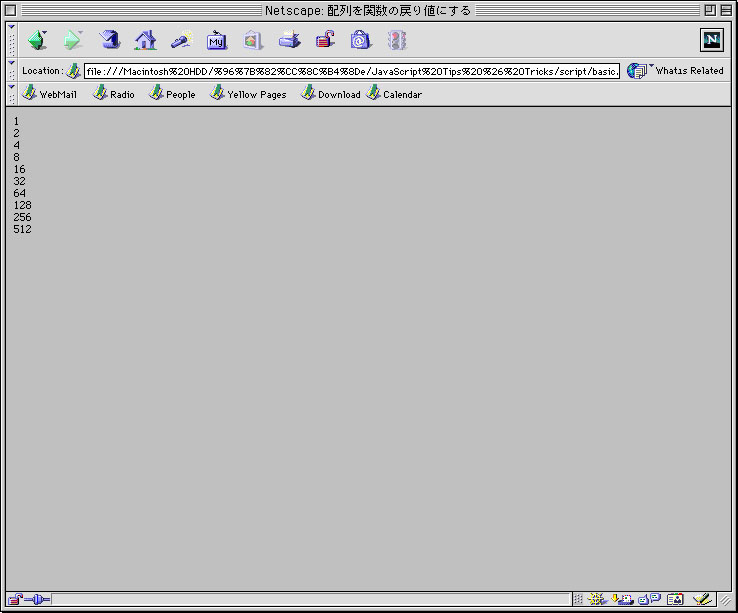Open Inbox mail icon in component bar
The height and width of the screenshot is (613, 738).
pyautogui.click(x=622, y=599)
